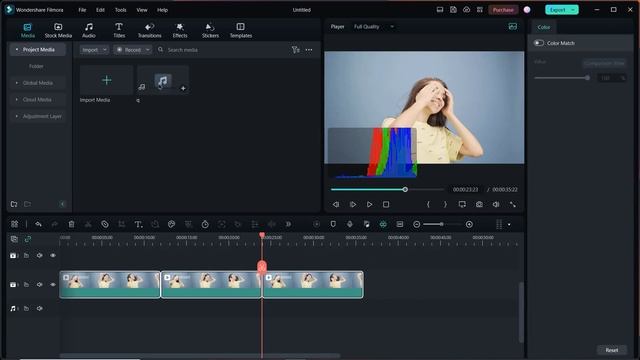The image size is (640, 360).
Task: Enter fullscreen player view
Action: pyautogui.click(x=513, y=204)
